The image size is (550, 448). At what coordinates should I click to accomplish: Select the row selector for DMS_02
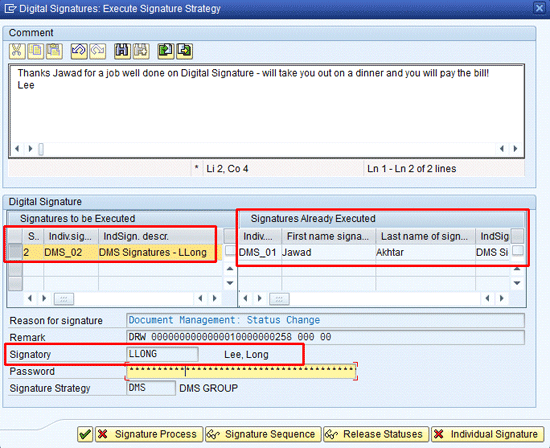pos(15,252)
